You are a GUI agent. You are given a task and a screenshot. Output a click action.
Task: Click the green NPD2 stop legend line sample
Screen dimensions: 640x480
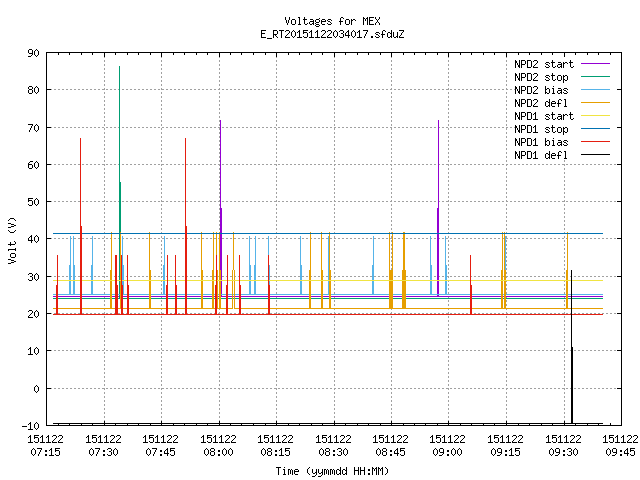[x=595, y=77]
